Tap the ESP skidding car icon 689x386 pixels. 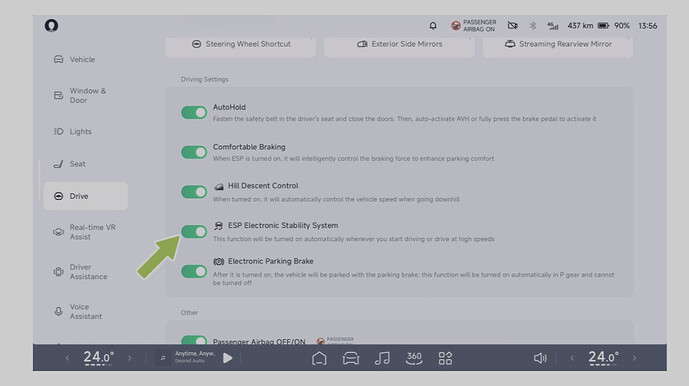pyautogui.click(x=218, y=226)
